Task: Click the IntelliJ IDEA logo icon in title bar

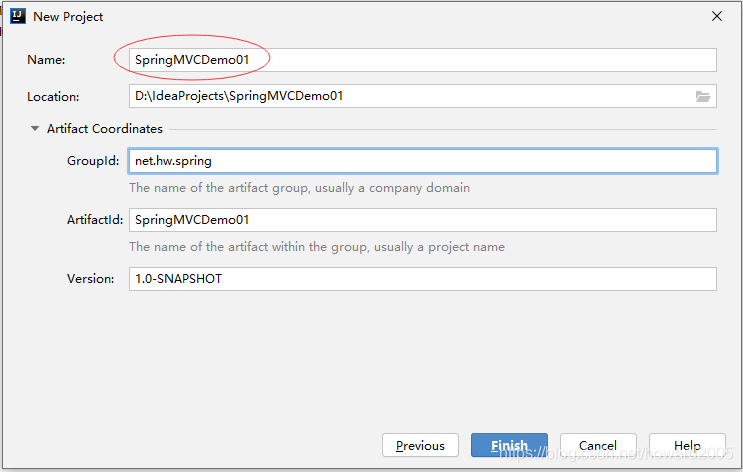Action: pyautogui.click(x=18, y=16)
